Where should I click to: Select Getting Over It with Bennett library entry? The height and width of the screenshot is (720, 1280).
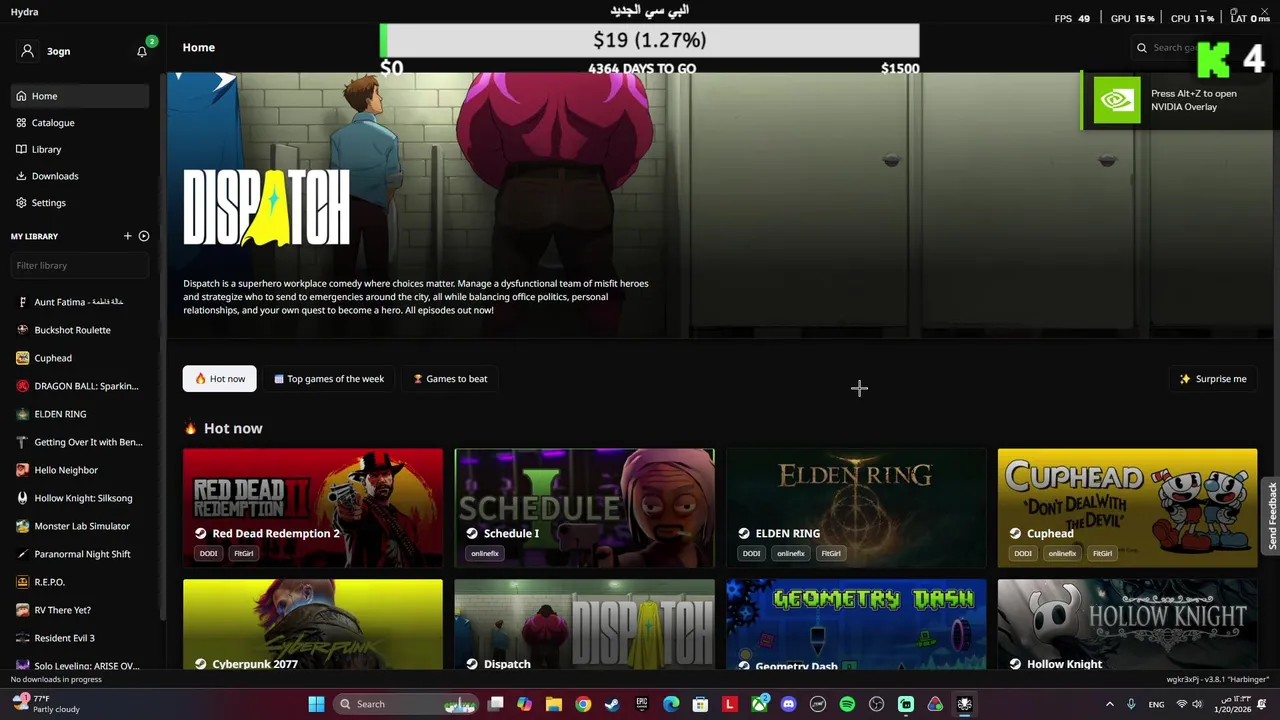pos(80,442)
